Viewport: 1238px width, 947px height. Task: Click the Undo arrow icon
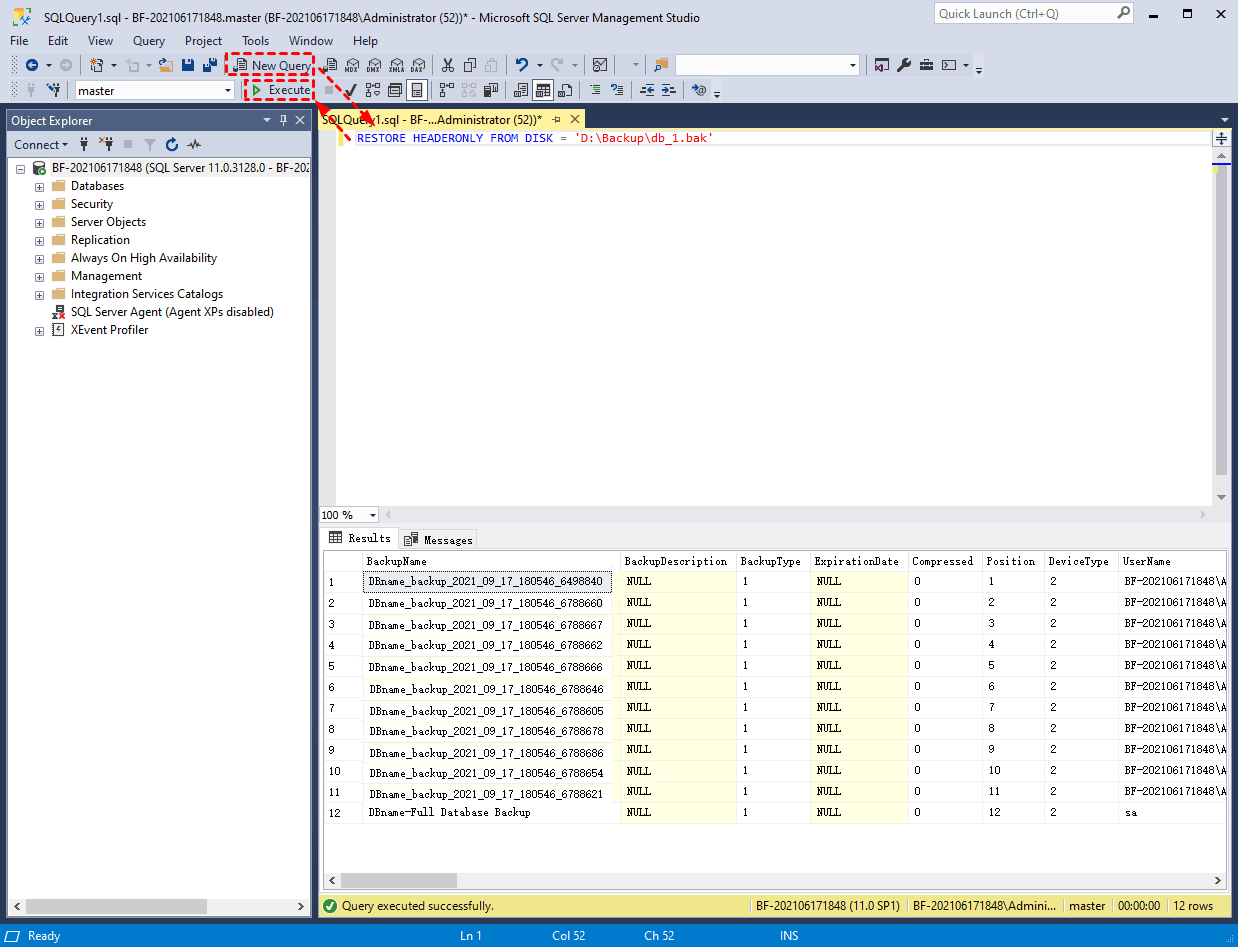click(x=522, y=65)
